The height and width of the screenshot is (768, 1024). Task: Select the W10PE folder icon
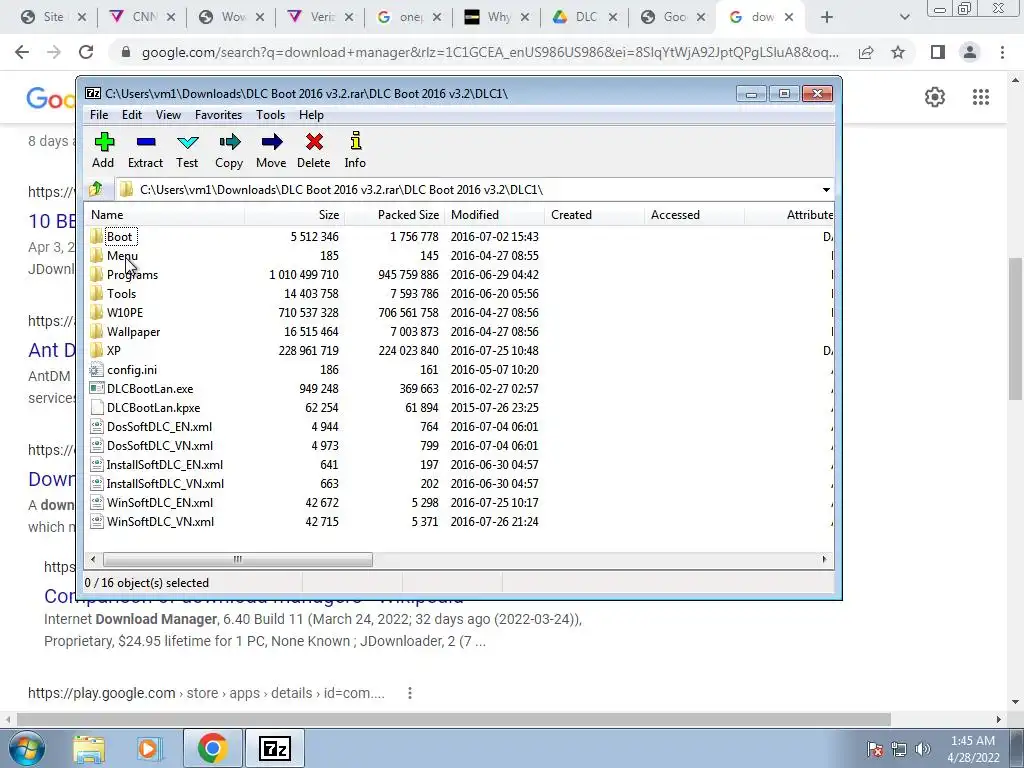(x=97, y=312)
